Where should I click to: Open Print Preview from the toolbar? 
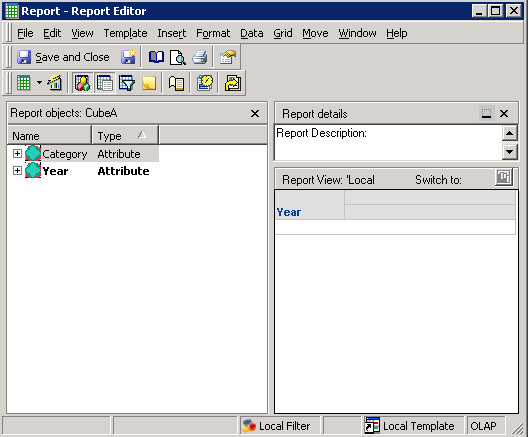click(x=178, y=57)
